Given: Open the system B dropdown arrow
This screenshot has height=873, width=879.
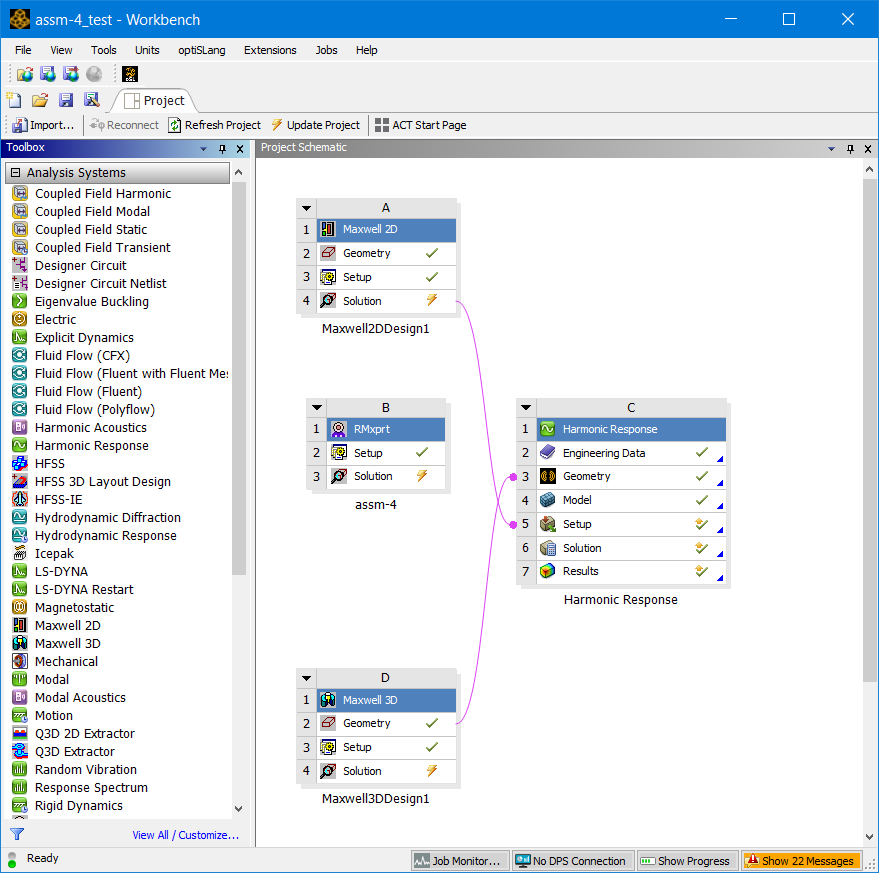Looking at the screenshot, I should click(x=317, y=408).
